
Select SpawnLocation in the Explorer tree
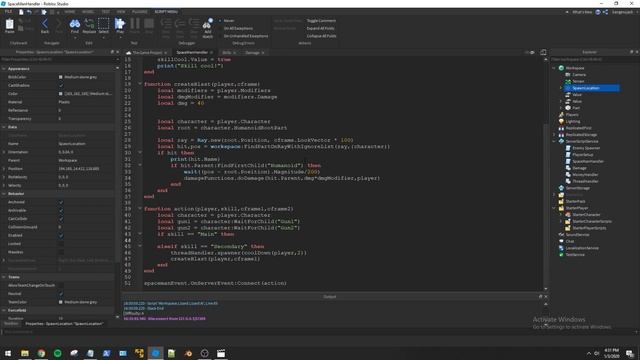[586, 88]
